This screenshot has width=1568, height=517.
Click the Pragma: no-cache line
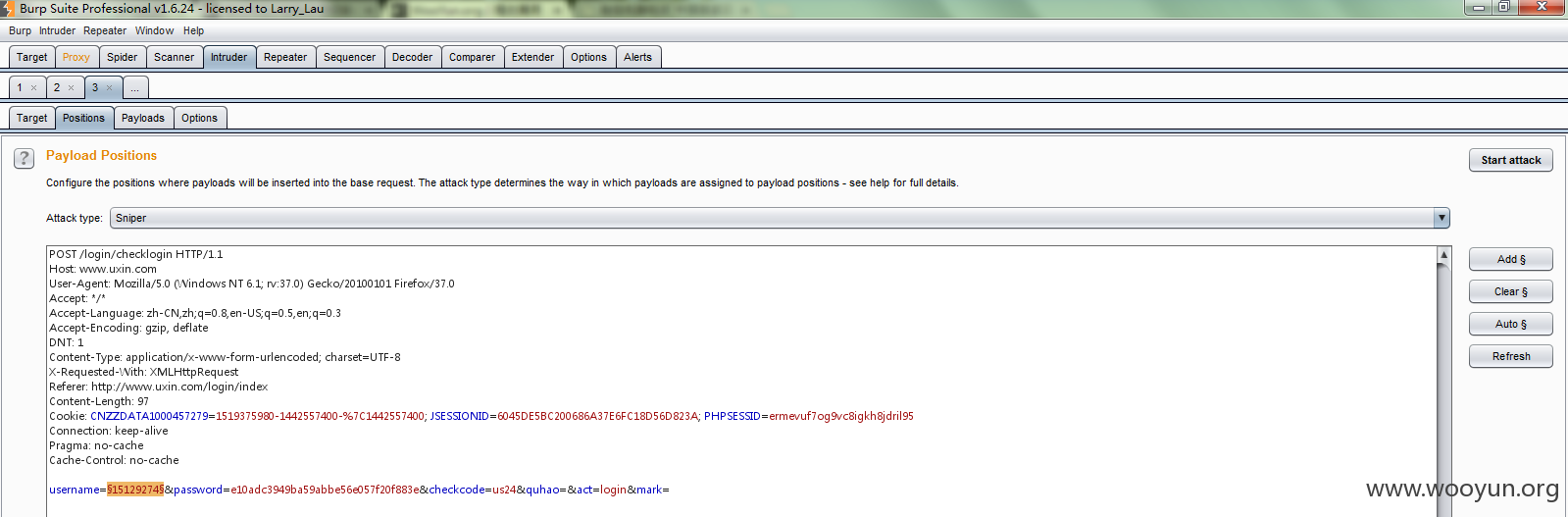pos(96,445)
